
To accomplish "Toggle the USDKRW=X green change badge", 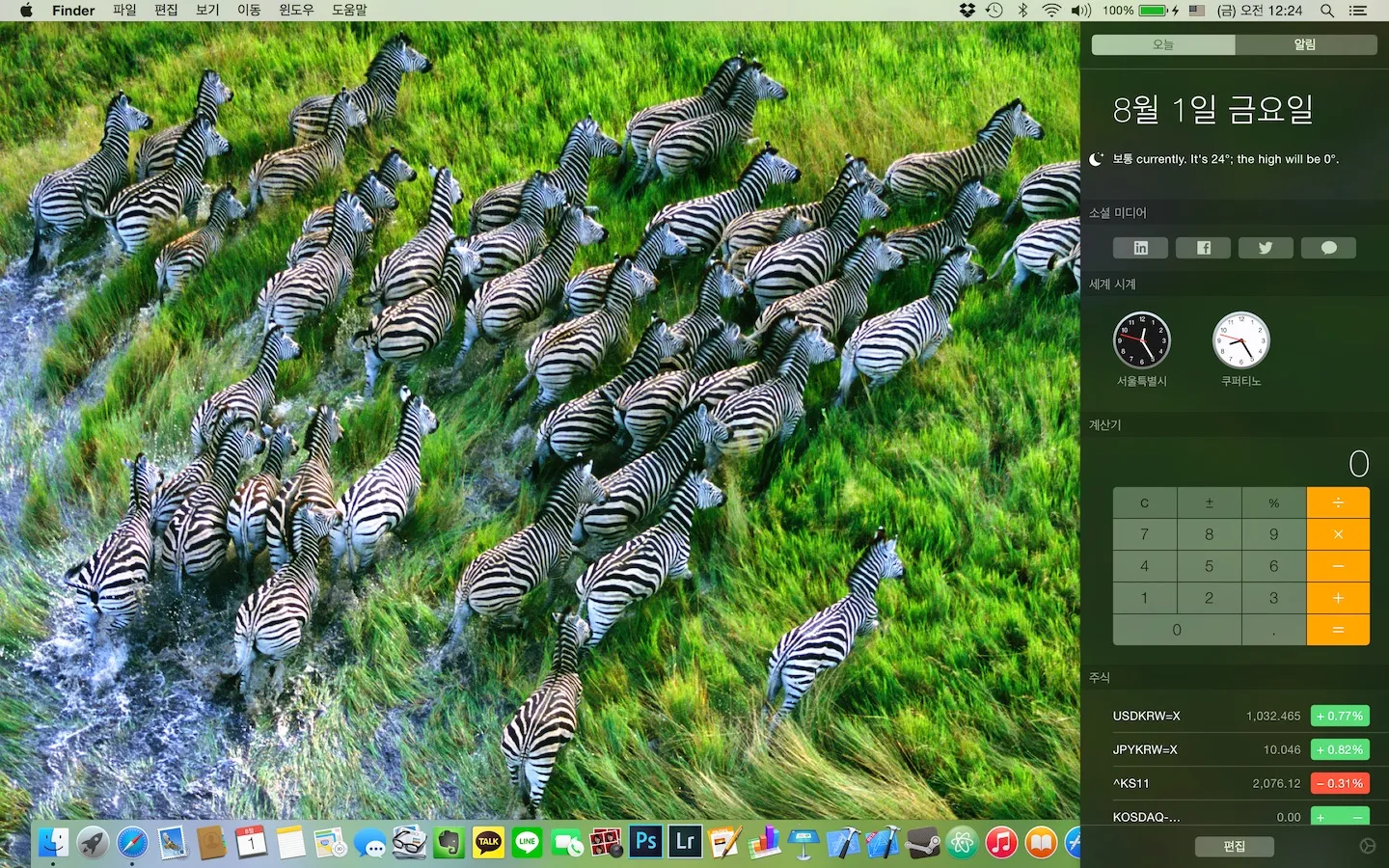I will pyautogui.click(x=1340, y=716).
